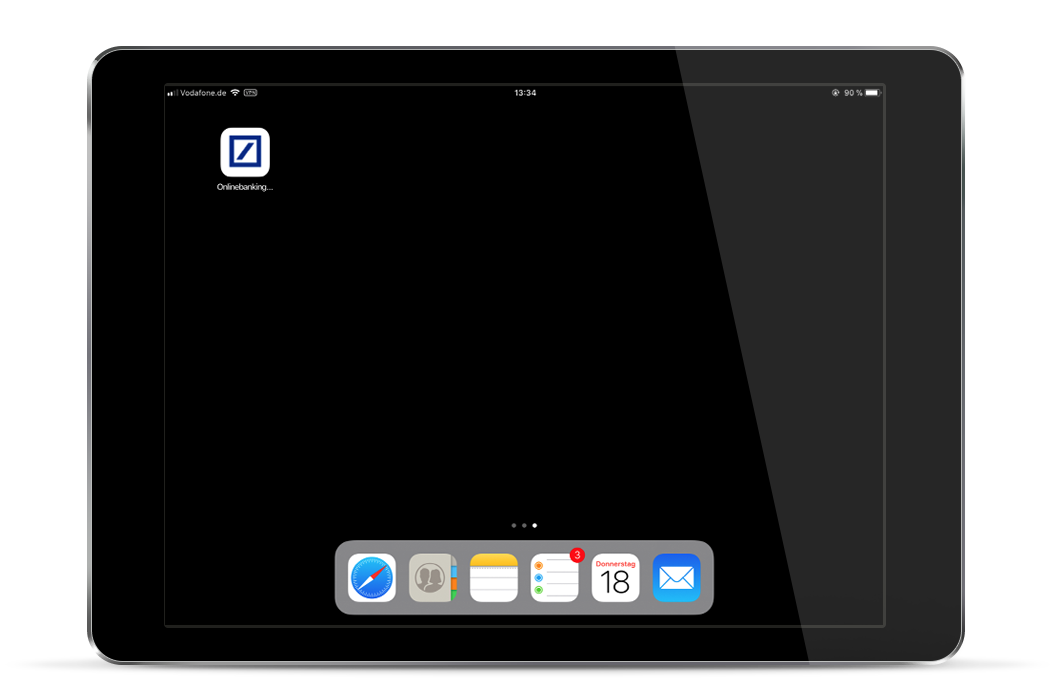1050x700 pixels.
Task: Tap the Wi-Fi icon in status bar
Action: (x=235, y=92)
